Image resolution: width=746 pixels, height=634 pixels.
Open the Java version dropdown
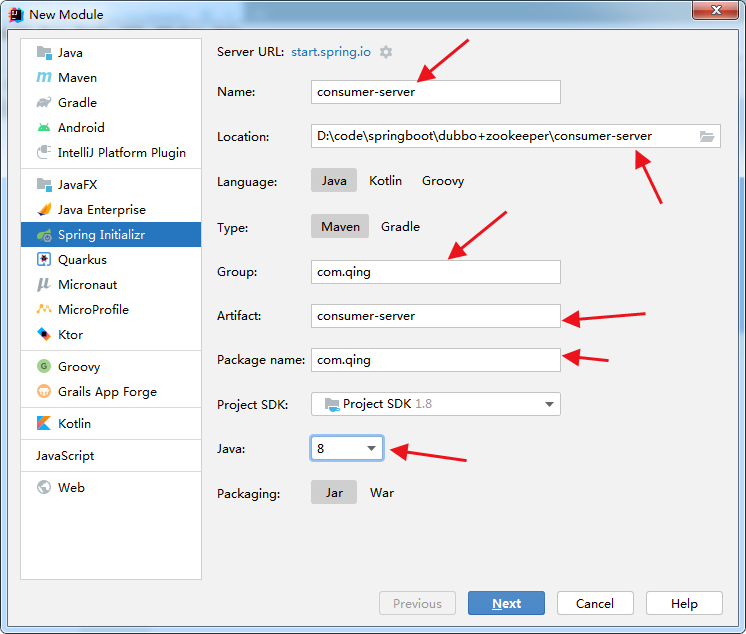coord(347,448)
